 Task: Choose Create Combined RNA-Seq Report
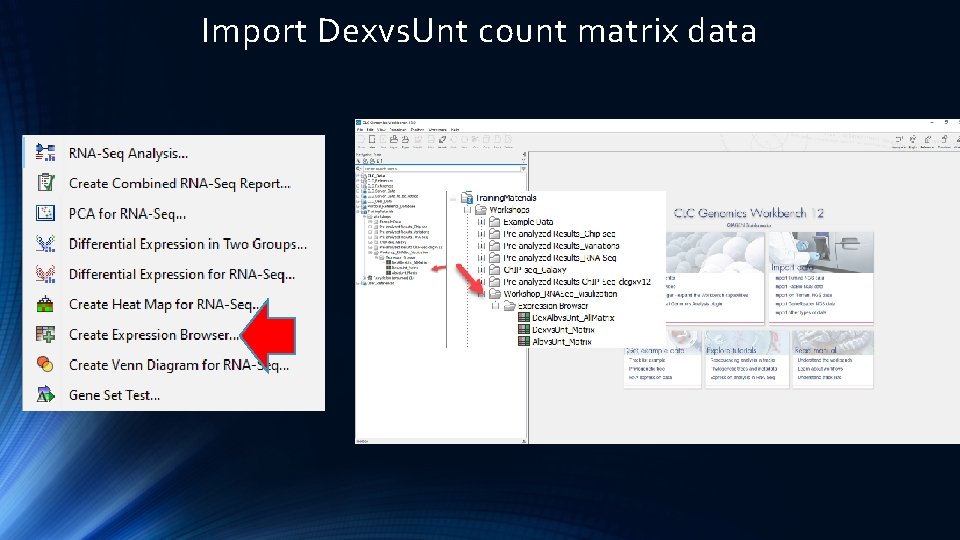click(179, 183)
